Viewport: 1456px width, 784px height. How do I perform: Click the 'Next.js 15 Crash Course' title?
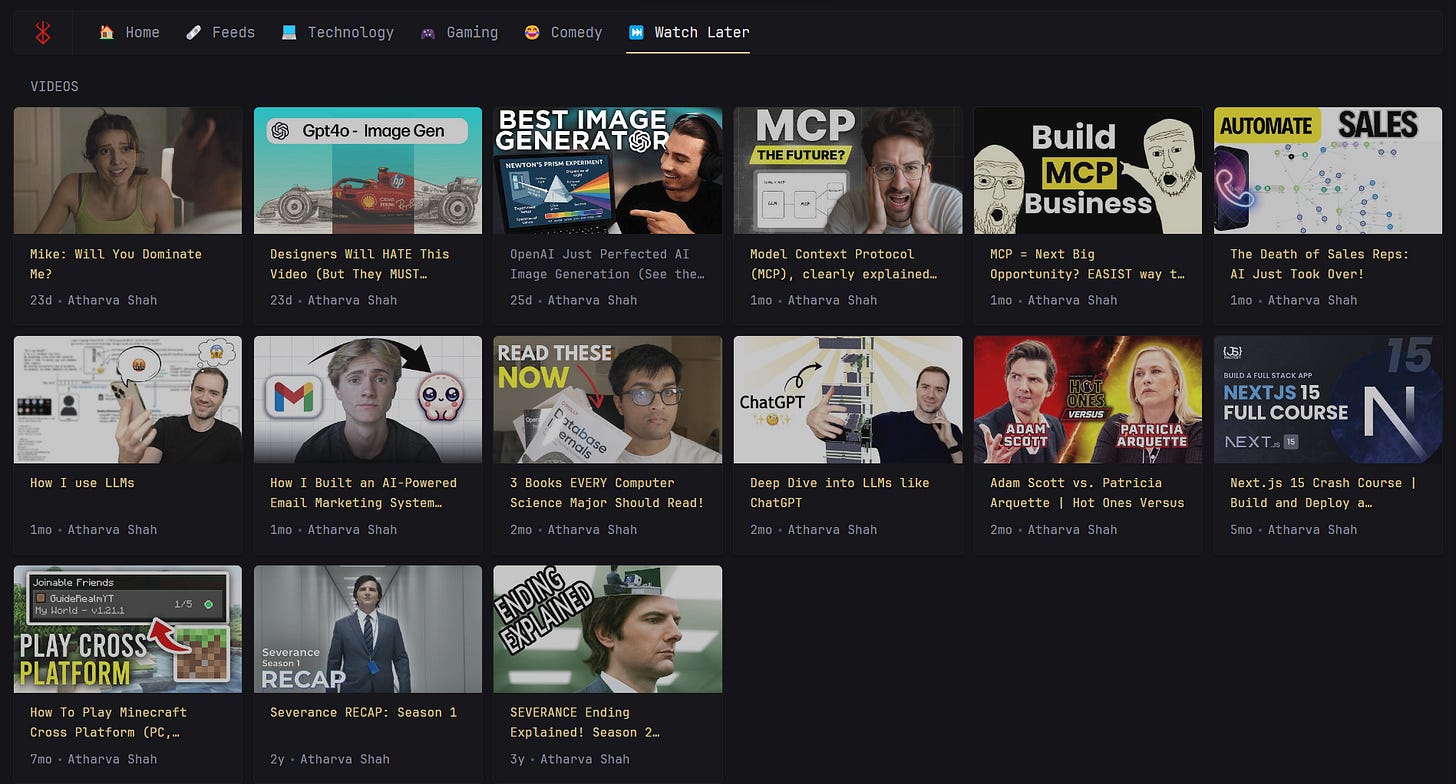point(1324,493)
